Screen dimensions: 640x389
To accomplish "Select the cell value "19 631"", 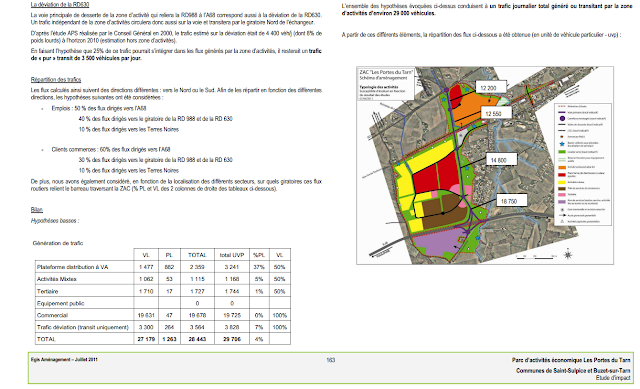I will click(x=146, y=316).
